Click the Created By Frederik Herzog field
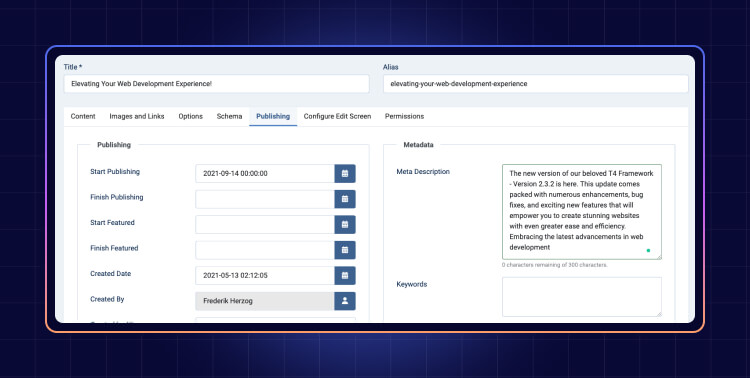750x378 pixels. coord(265,301)
